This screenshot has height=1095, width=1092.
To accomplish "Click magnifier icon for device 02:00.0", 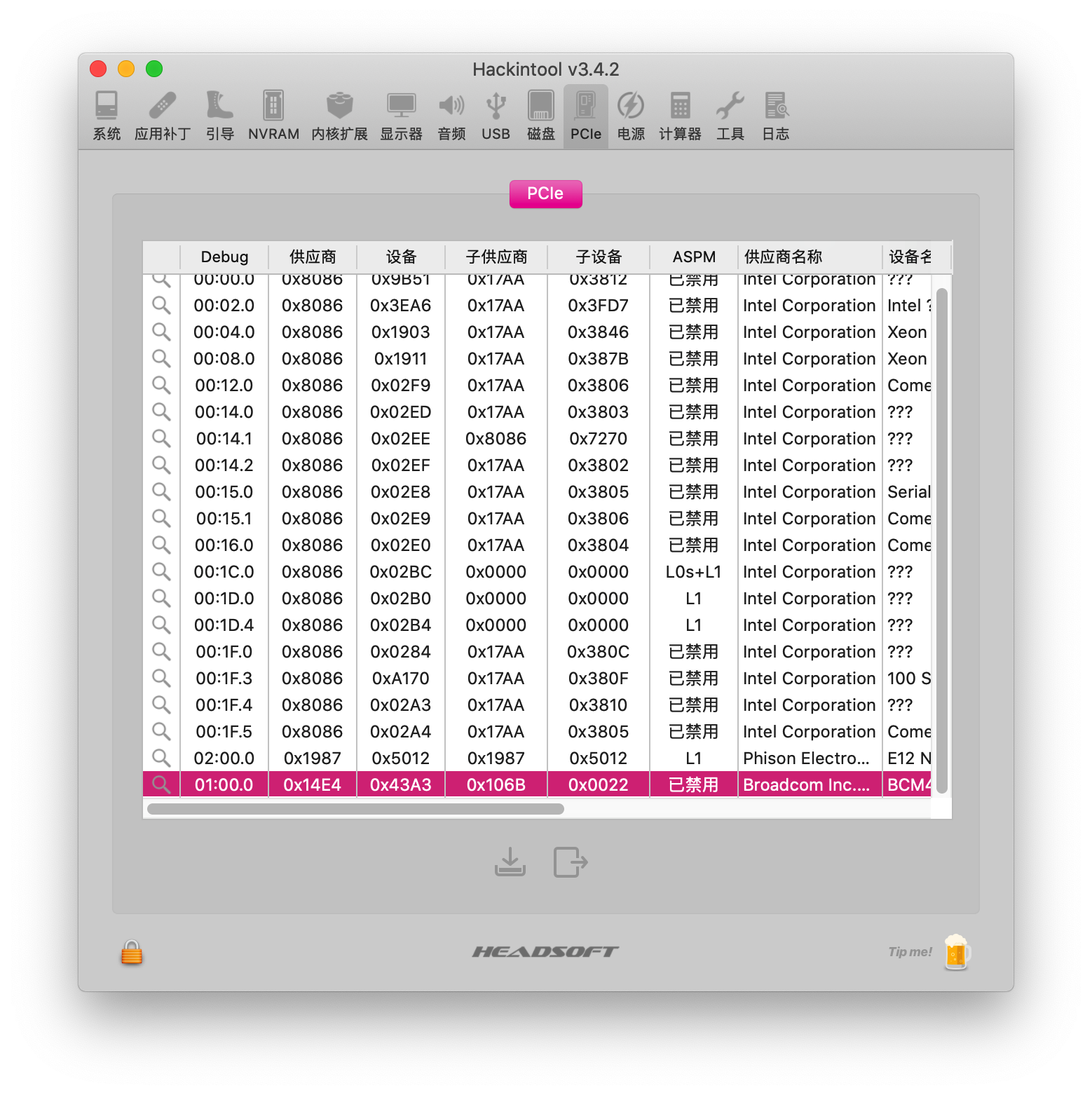I will point(161,758).
